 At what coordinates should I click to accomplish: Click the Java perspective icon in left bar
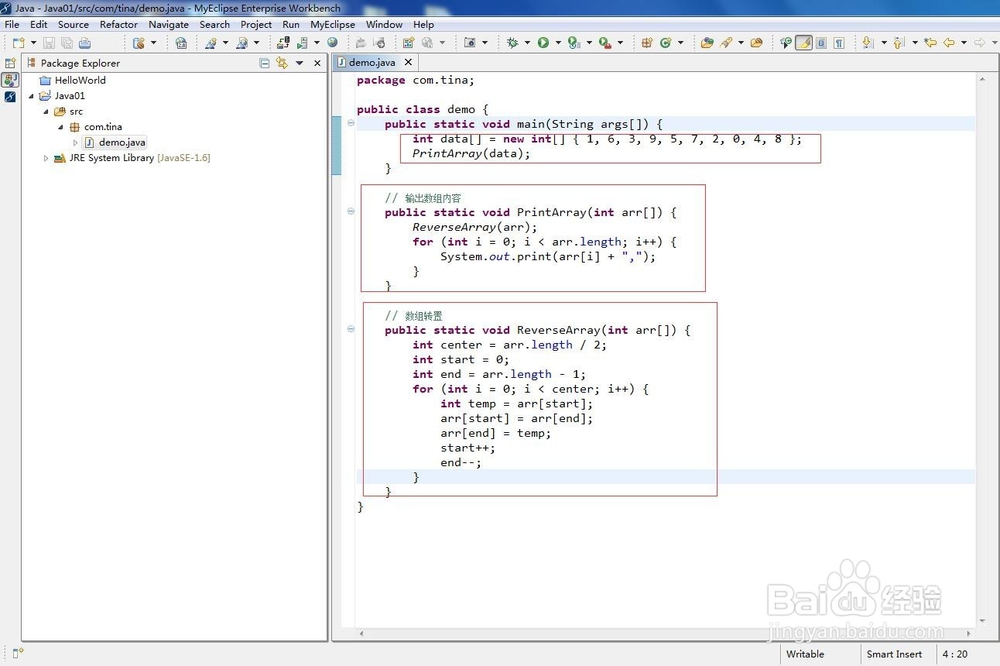[x=10, y=80]
